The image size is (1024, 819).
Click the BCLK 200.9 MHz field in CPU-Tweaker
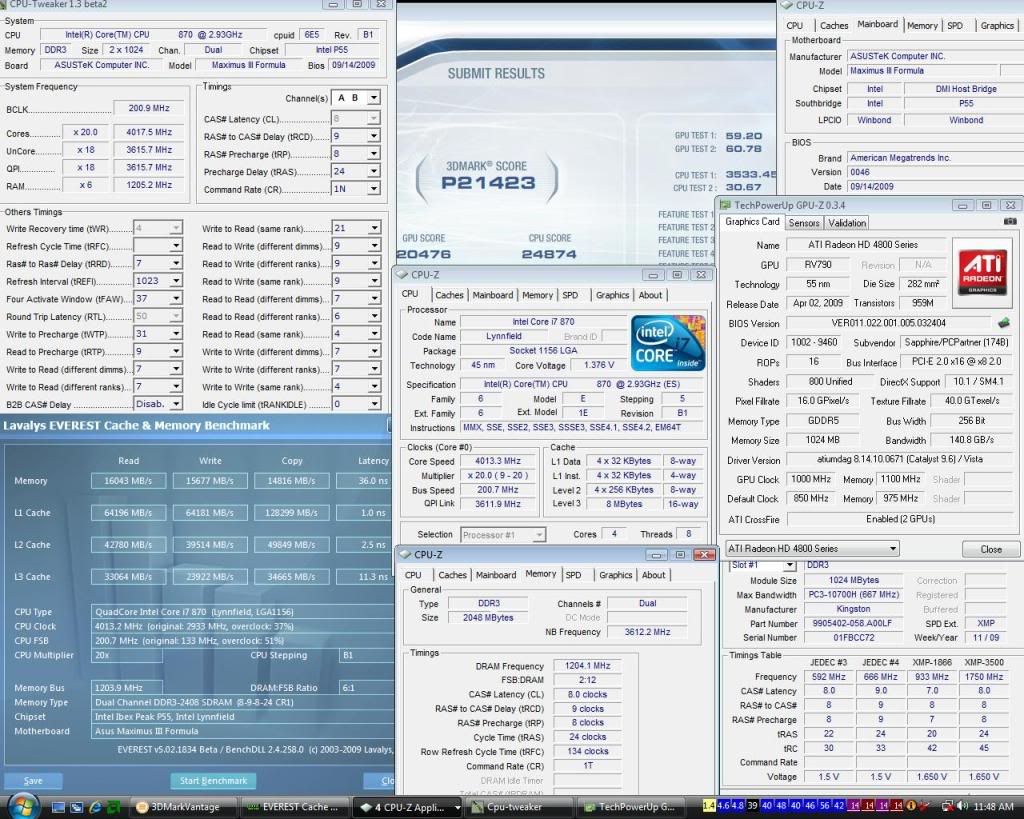pyautogui.click(x=149, y=108)
